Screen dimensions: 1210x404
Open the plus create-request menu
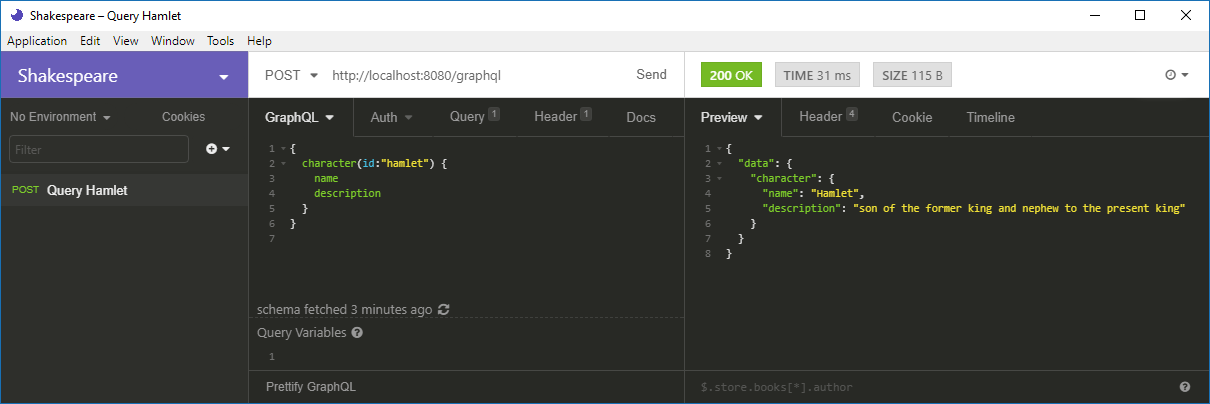[x=217, y=149]
